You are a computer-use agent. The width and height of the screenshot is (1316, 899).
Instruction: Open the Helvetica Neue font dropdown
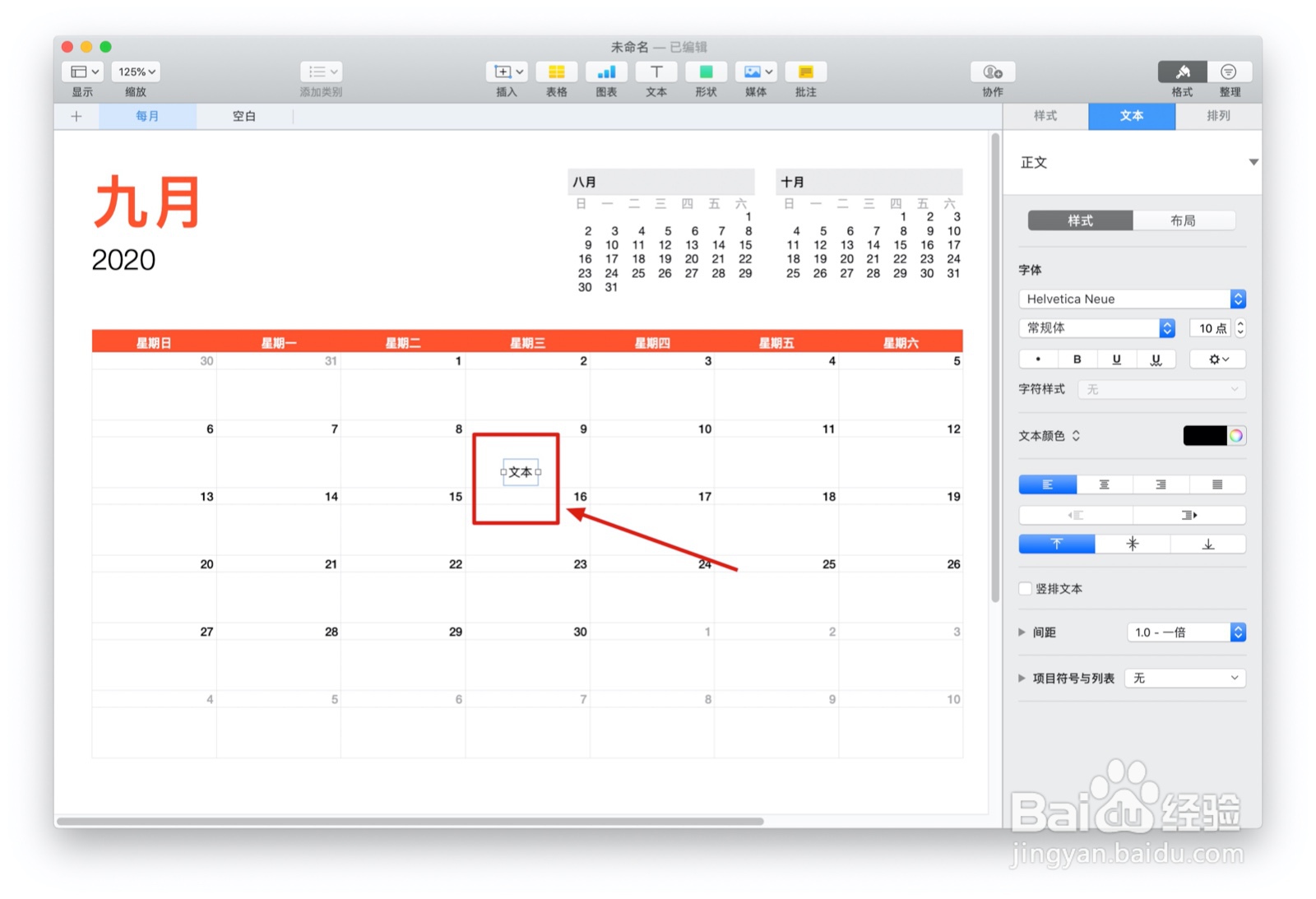pyautogui.click(x=1132, y=299)
